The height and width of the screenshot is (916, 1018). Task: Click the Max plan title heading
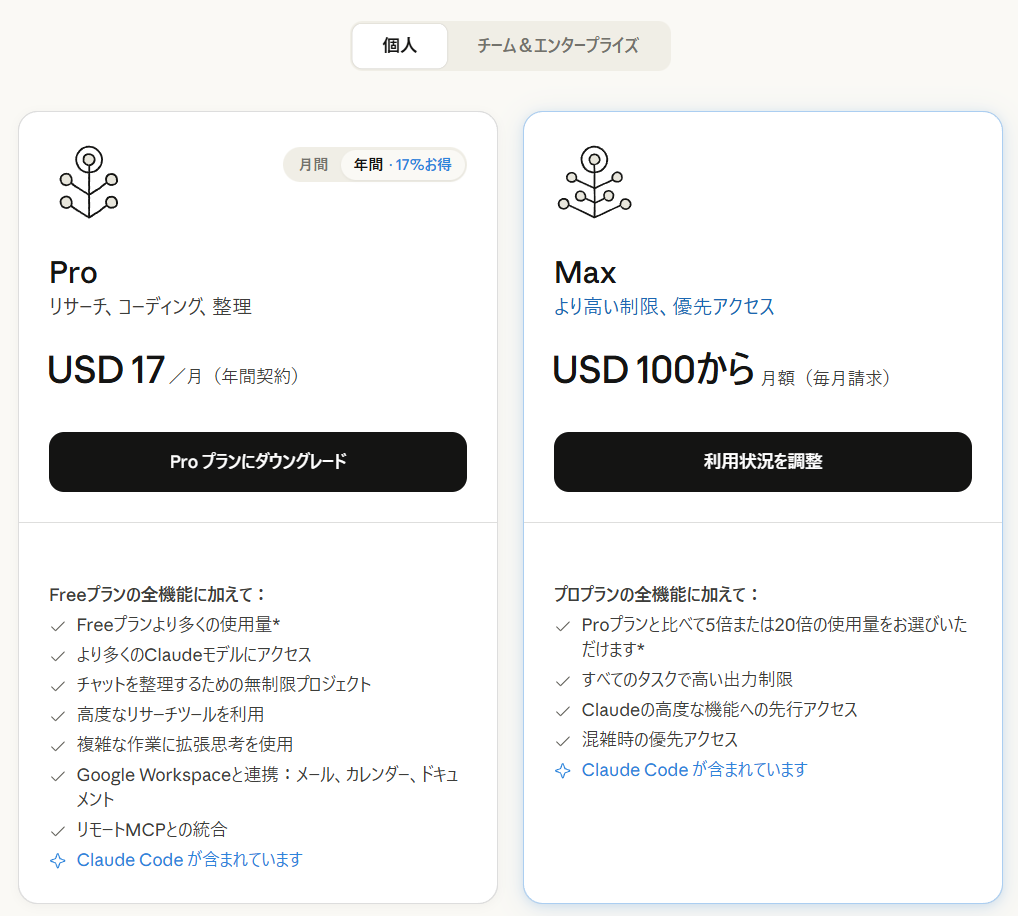tap(585, 272)
